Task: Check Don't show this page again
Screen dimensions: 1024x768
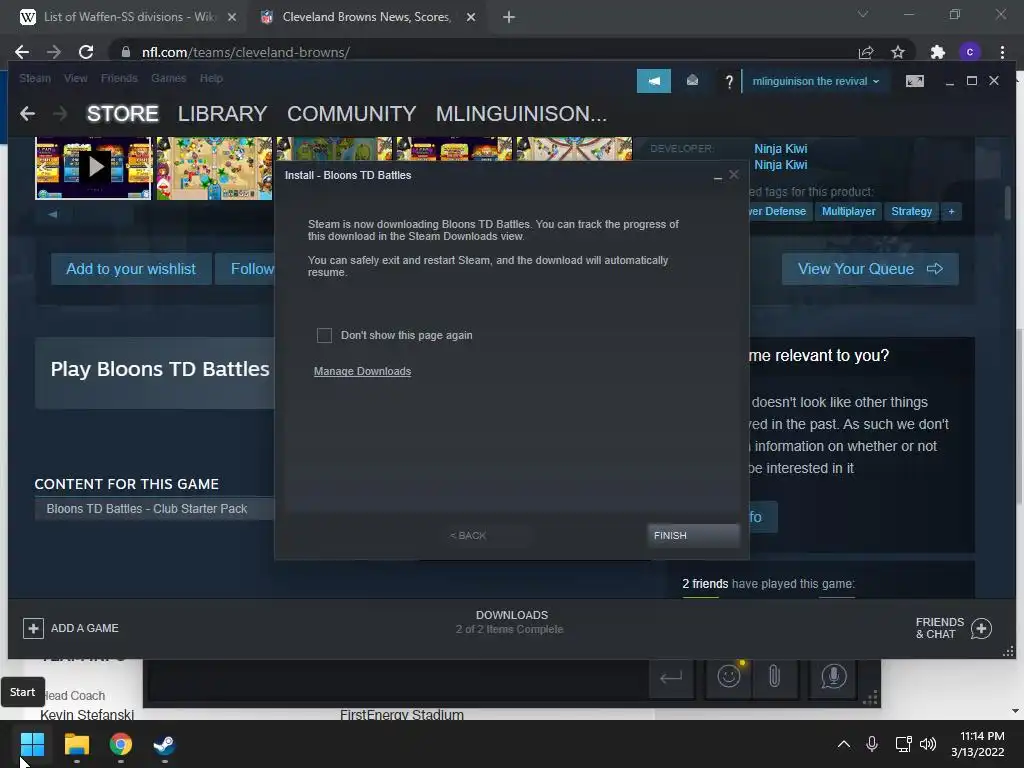Action: tap(324, 335)
